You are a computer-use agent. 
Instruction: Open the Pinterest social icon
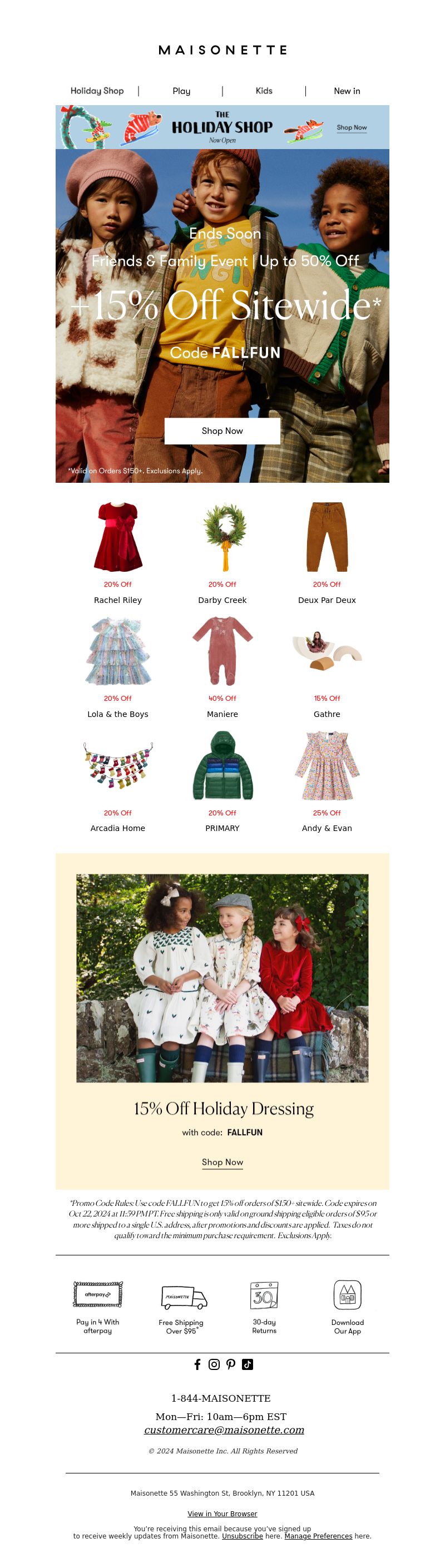pos(231,1364)
